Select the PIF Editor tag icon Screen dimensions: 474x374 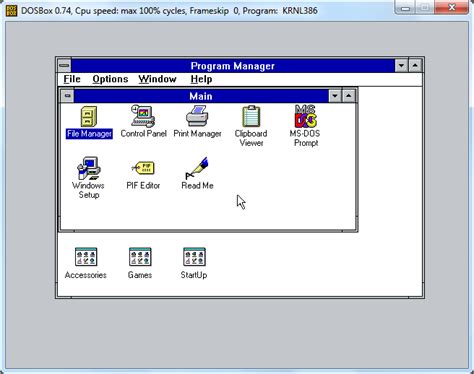click(143, 168)
